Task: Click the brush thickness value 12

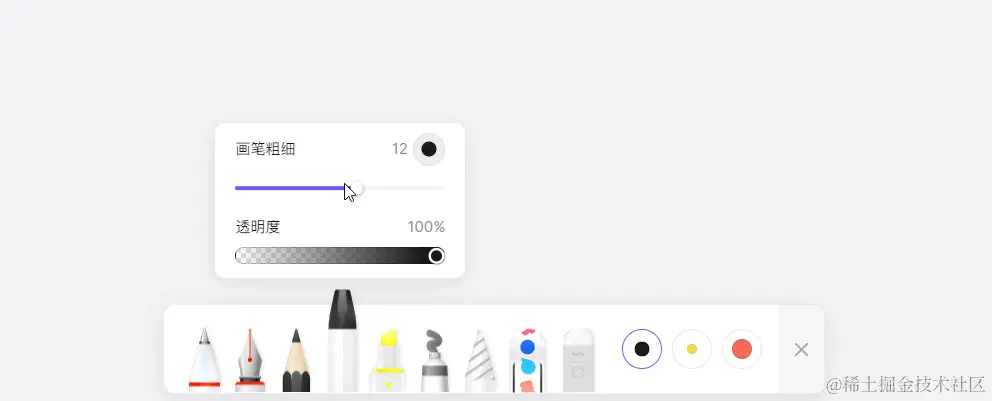Action: (x=399, y=149)
